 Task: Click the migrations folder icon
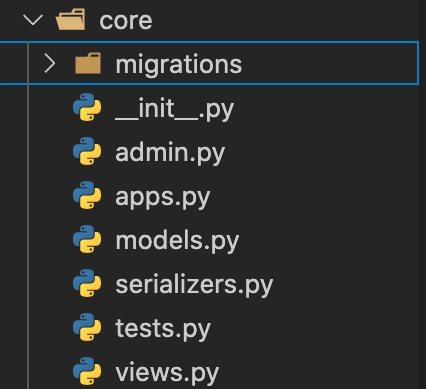point(88,63)
